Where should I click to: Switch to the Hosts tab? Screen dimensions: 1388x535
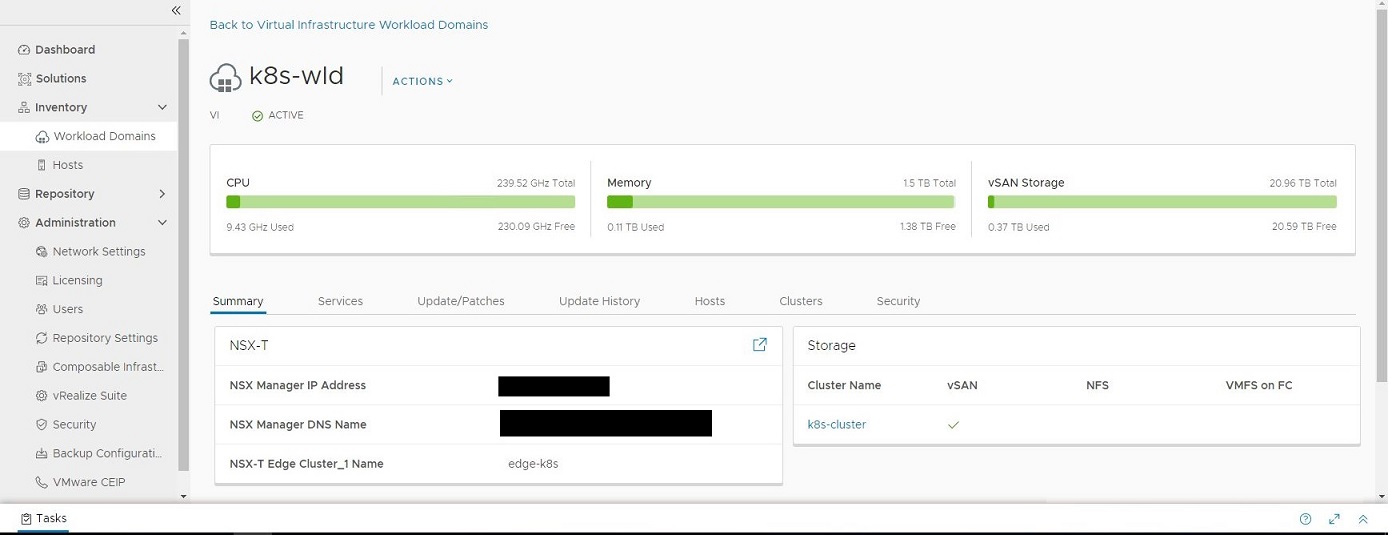(710, 301)
